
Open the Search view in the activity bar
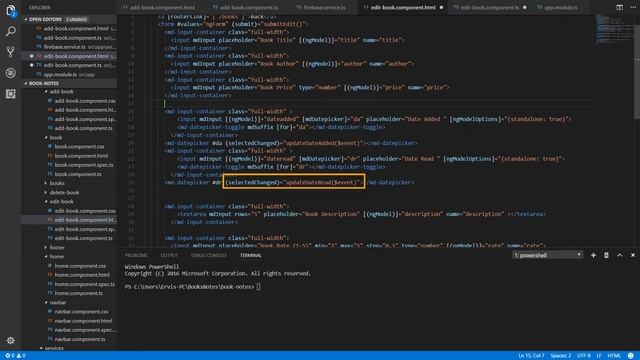coord(11,31)
